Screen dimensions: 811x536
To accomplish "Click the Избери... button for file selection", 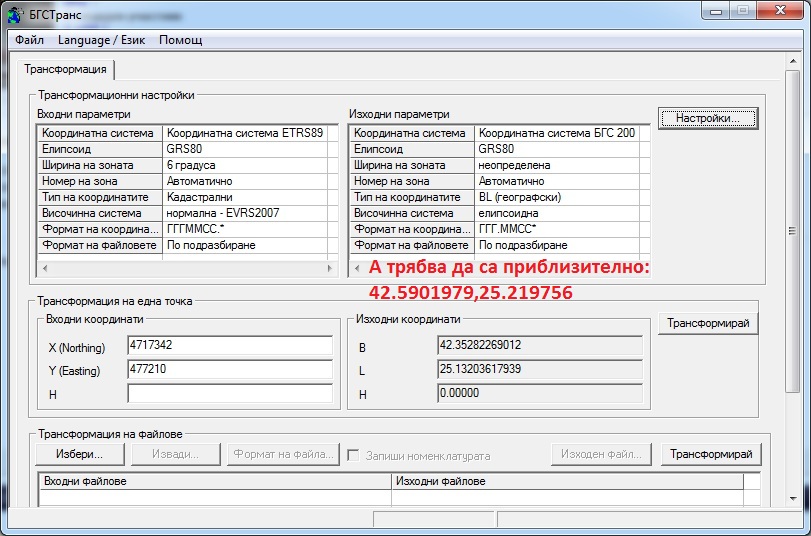I will [x=84, y=455].
